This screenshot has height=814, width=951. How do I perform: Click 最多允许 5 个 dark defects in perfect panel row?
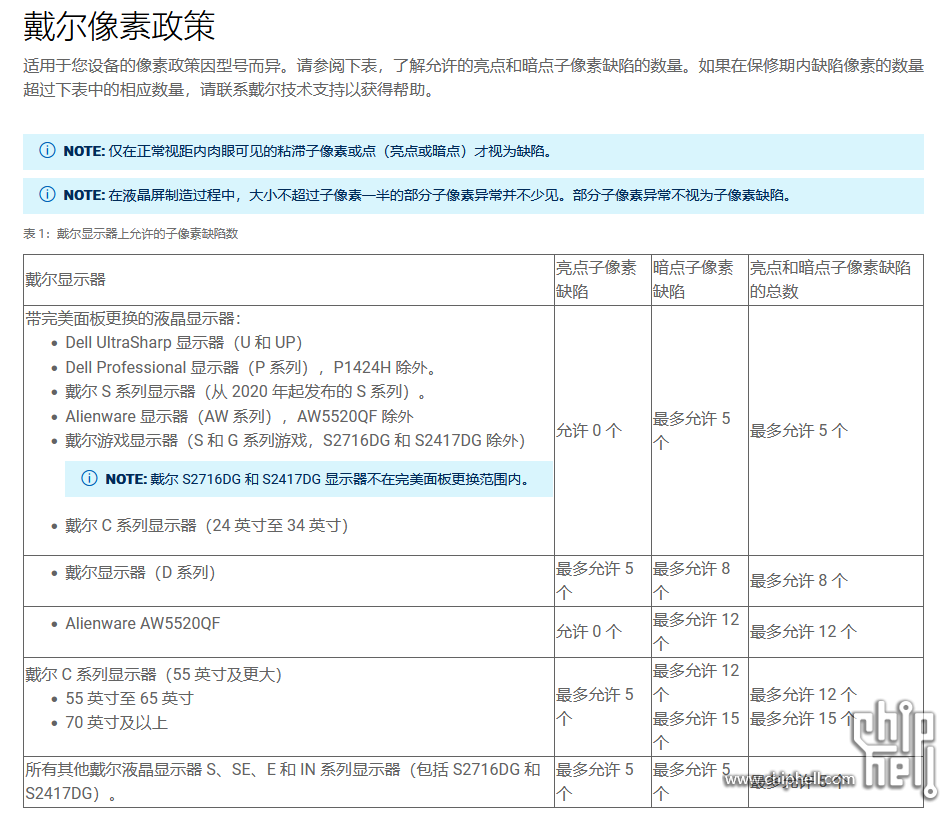691,430
